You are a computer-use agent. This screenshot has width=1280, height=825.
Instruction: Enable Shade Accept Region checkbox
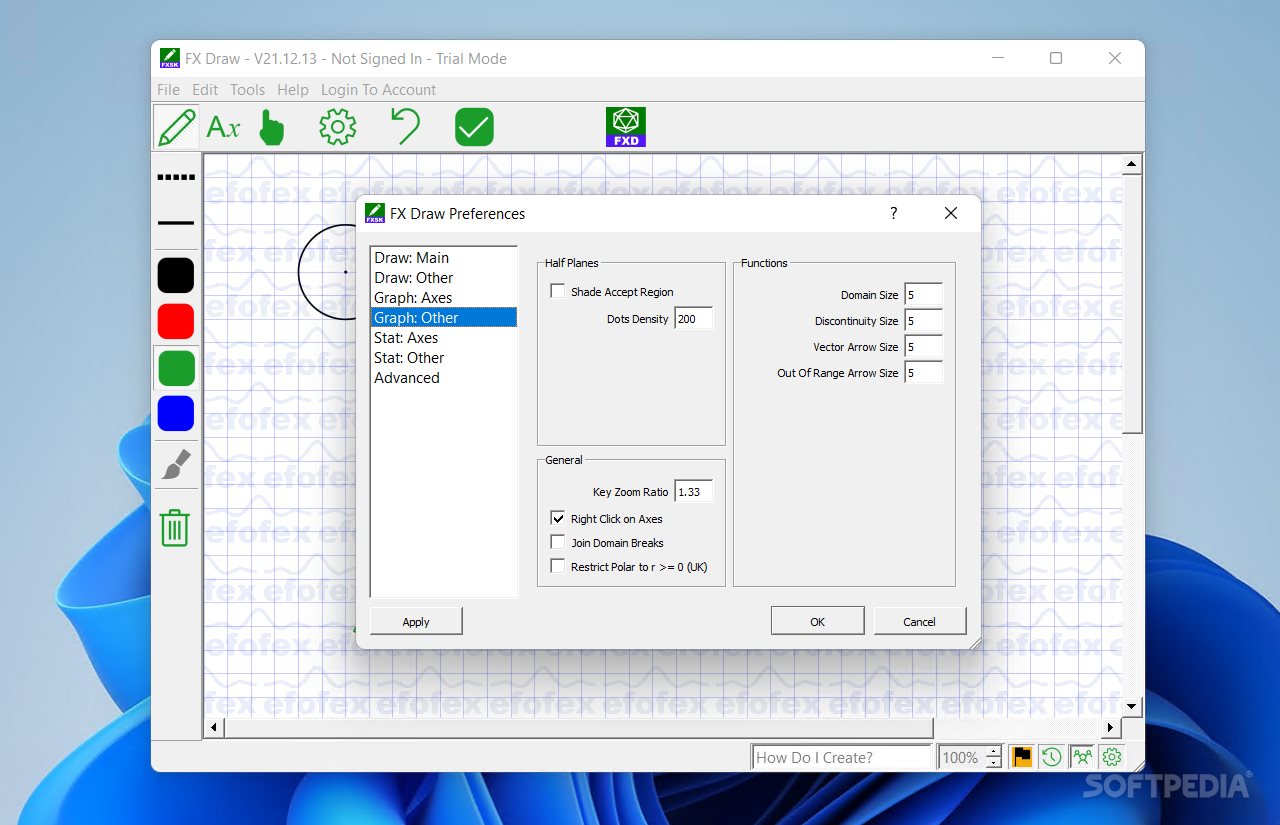coord(558,292)
